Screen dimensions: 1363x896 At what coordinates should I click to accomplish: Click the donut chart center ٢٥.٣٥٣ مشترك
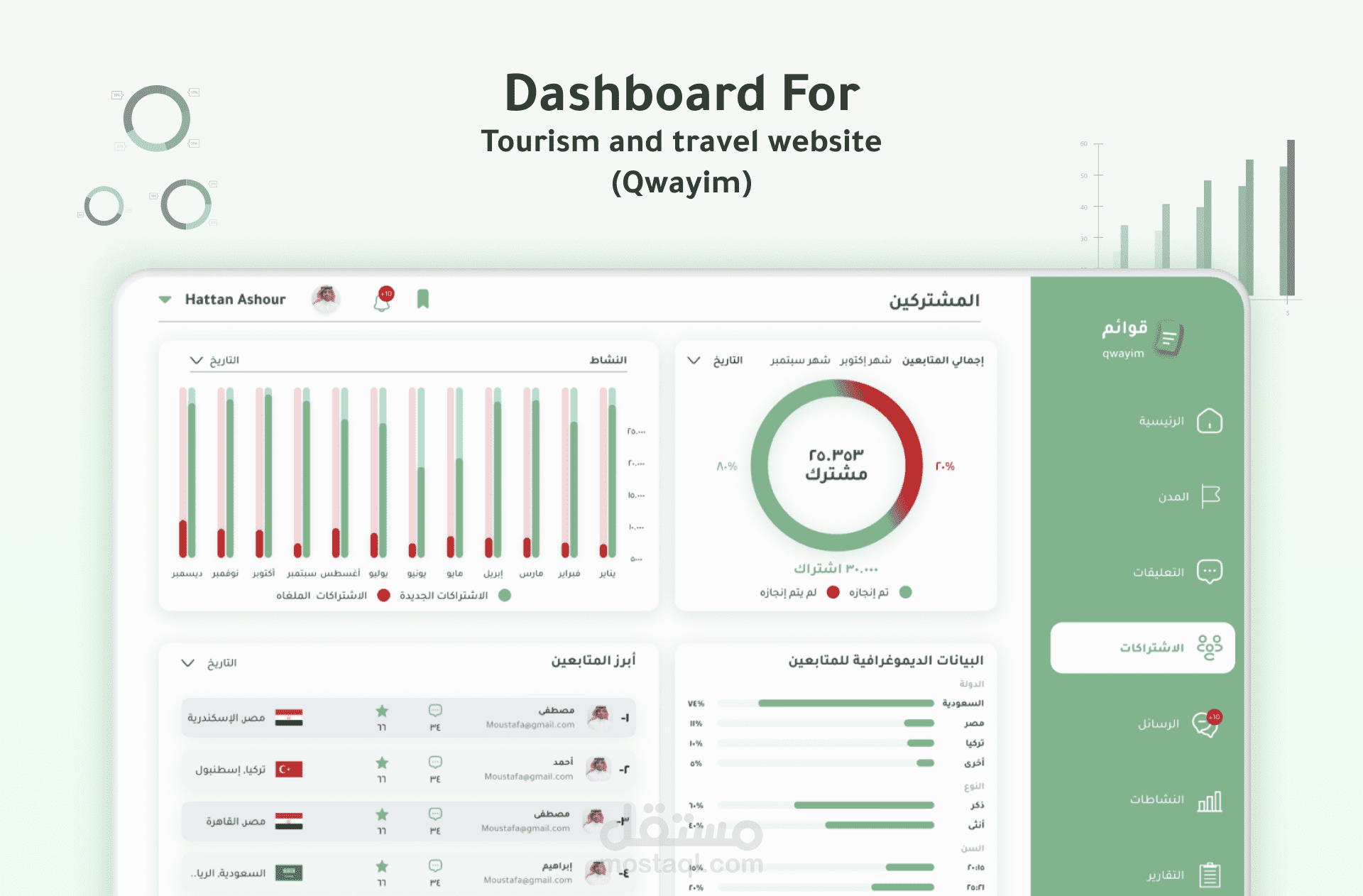(x=836, y=464)
